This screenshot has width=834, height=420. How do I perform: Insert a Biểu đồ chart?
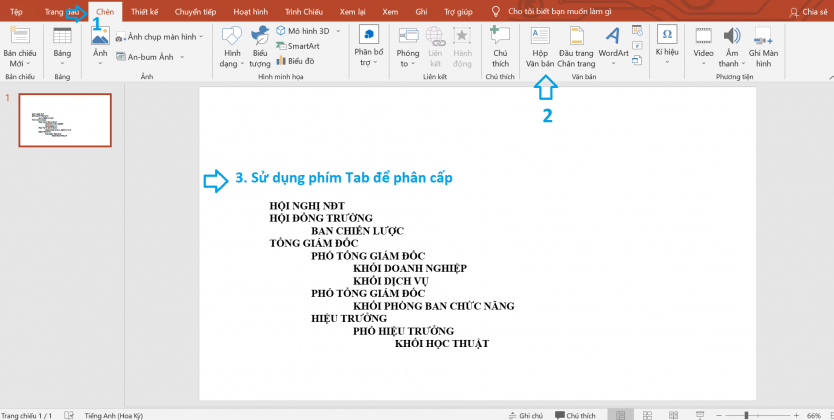(301, 60)
